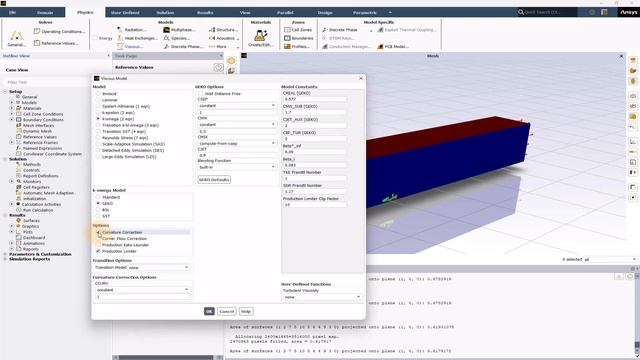Screen dimensions: 640x360
Task: Select the k-epsilon (2 eqn) model
Action: (98, 113)
